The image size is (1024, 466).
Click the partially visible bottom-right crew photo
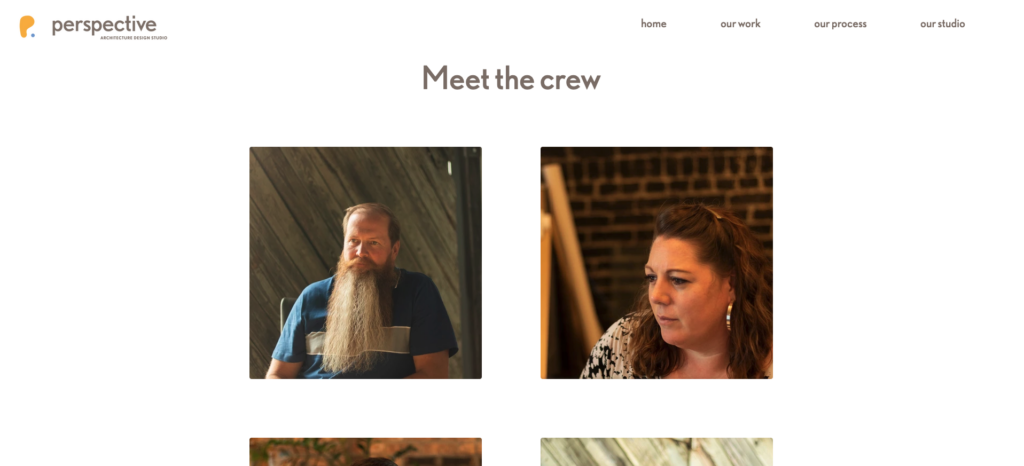click(x=656, y=452)
